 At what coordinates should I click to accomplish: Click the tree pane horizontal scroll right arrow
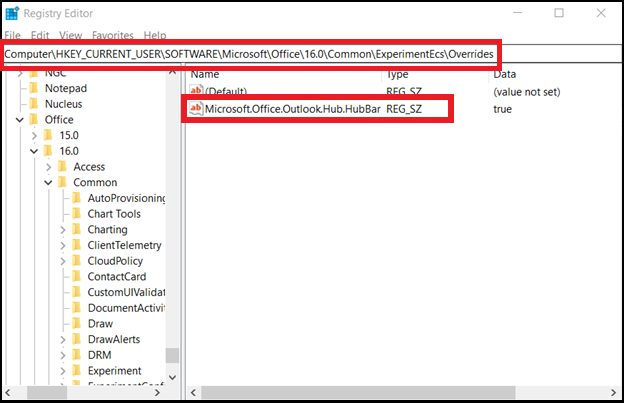coord(158,393)
